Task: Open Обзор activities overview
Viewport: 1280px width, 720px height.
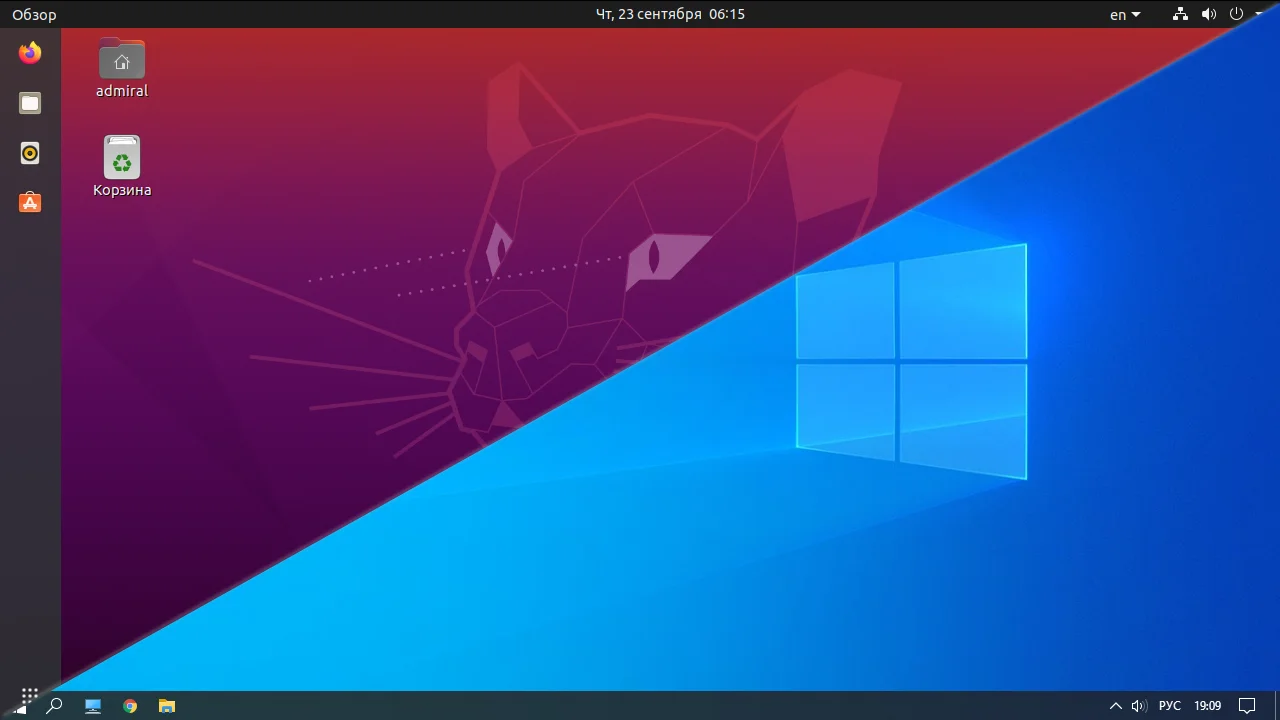Action: [x=34, y=14]
